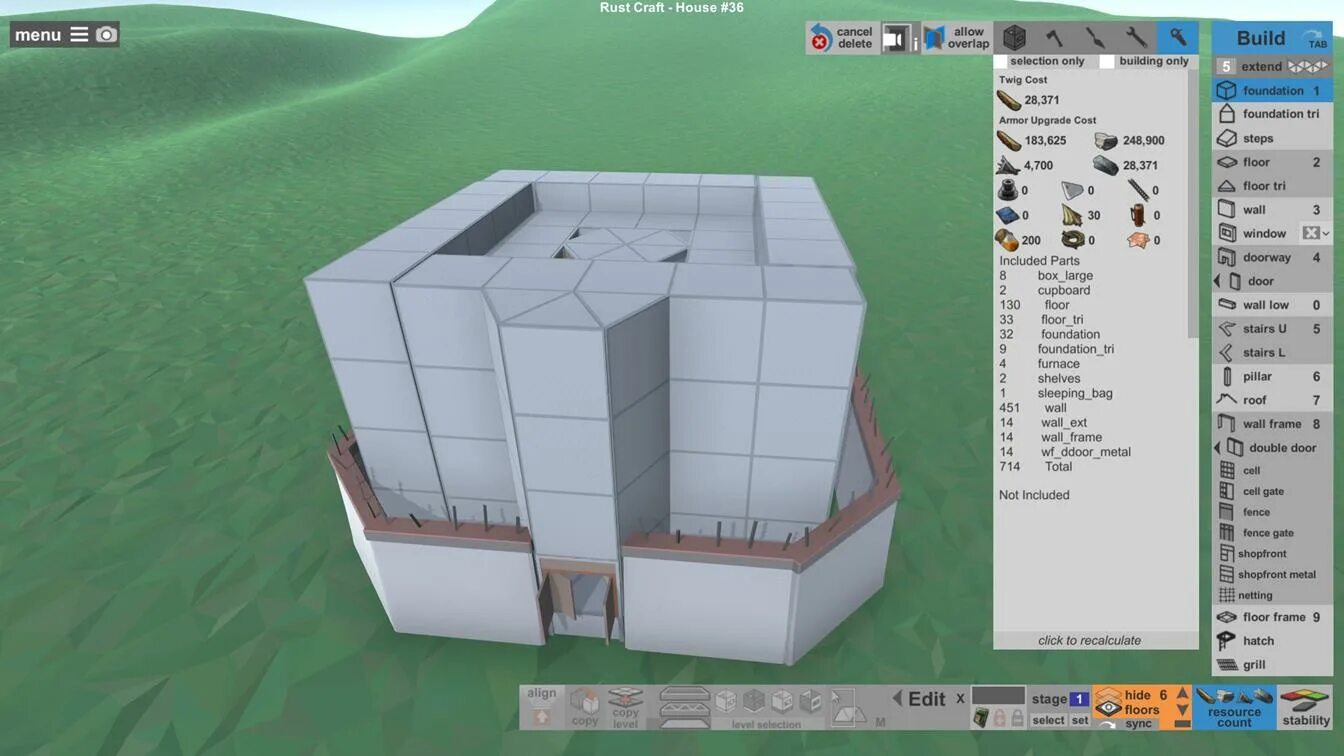Click the stage name input field
Image resolution: width=1344 pixels, height=756 pixels.
pos(998,696)
